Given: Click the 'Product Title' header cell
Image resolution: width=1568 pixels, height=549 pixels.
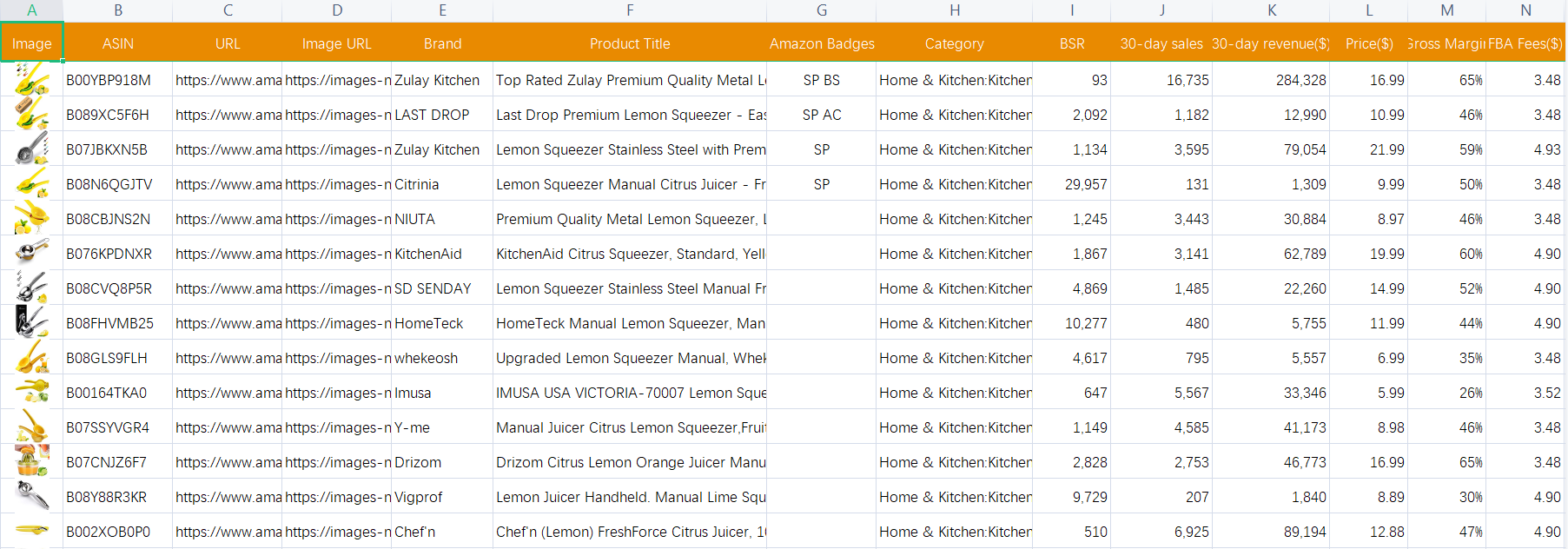Looking at the screenshot, I should [x=630, y=43].
